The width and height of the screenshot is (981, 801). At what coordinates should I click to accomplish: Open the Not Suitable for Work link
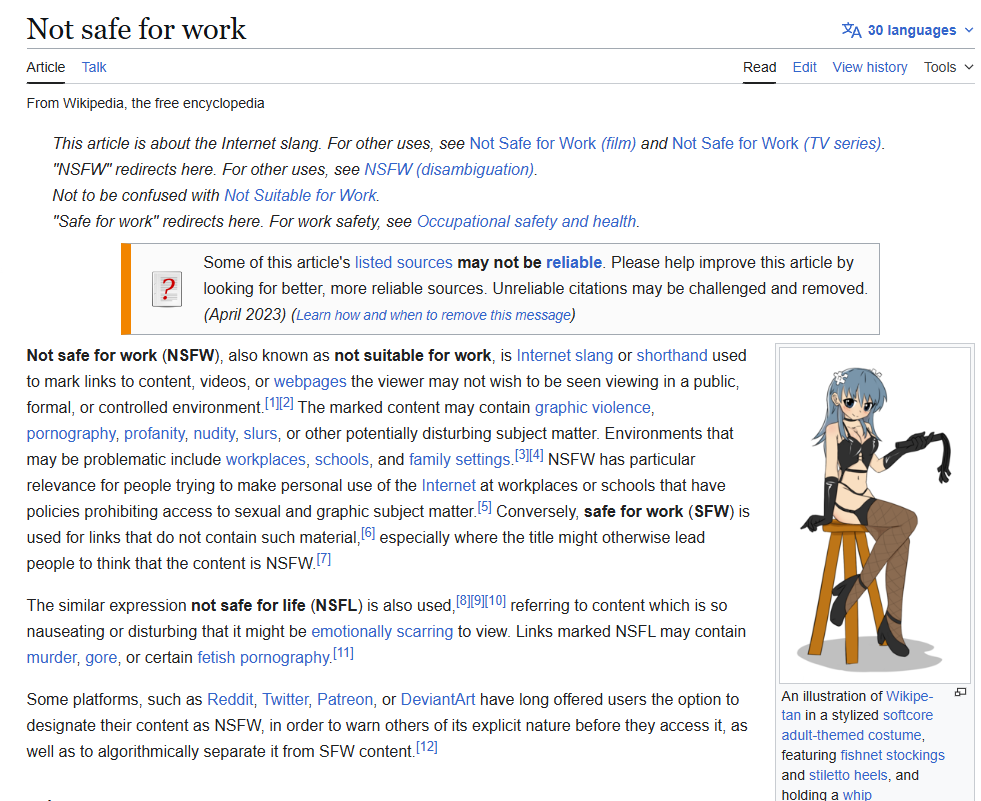tap(300, 195)
